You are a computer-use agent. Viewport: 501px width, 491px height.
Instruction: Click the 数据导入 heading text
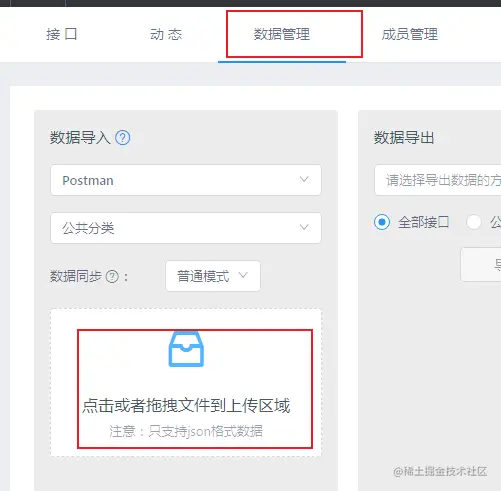pos(80,138)
